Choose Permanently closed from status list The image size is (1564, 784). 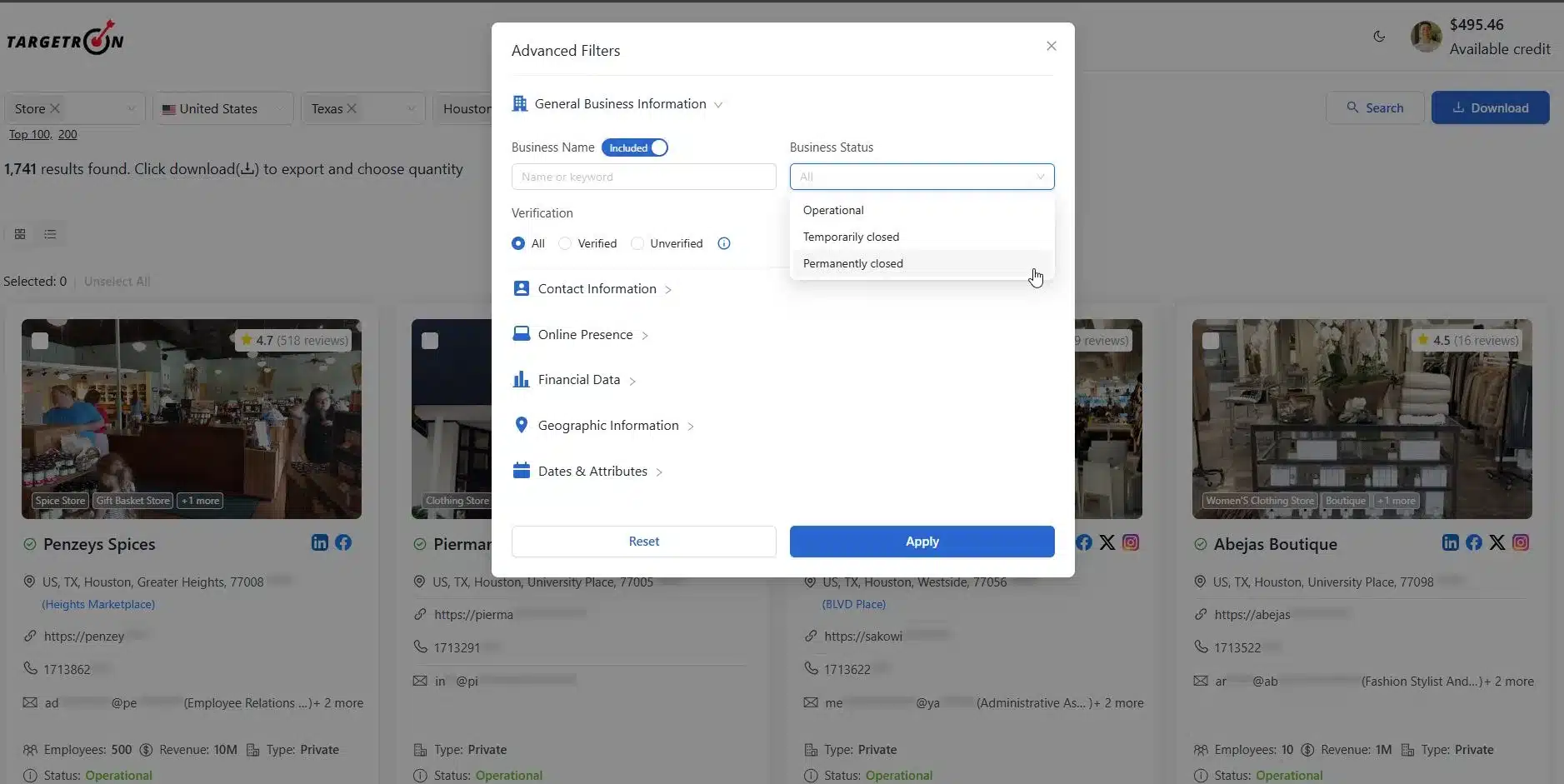853,263
